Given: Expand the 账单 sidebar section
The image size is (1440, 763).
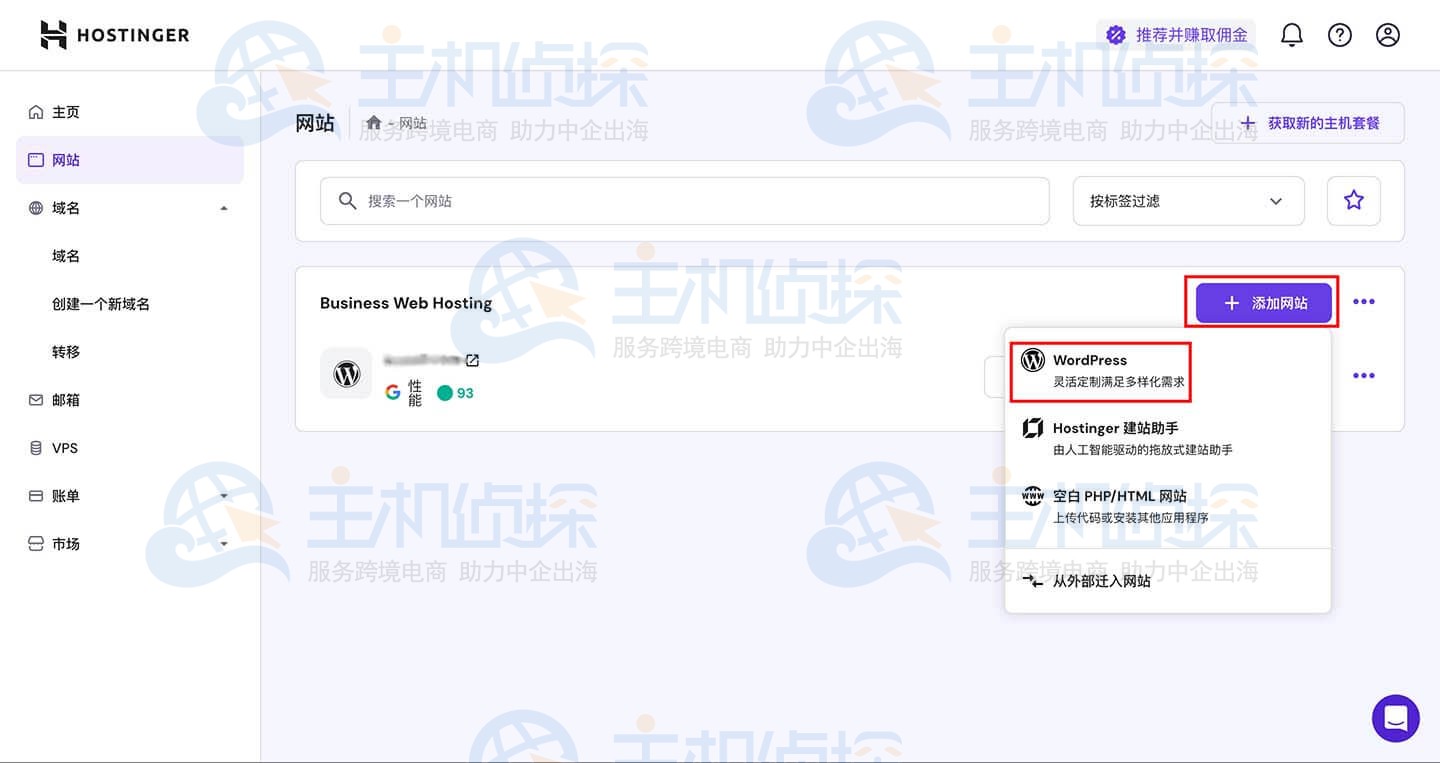Looking at the screenshot, I should [x=224, y=496].
